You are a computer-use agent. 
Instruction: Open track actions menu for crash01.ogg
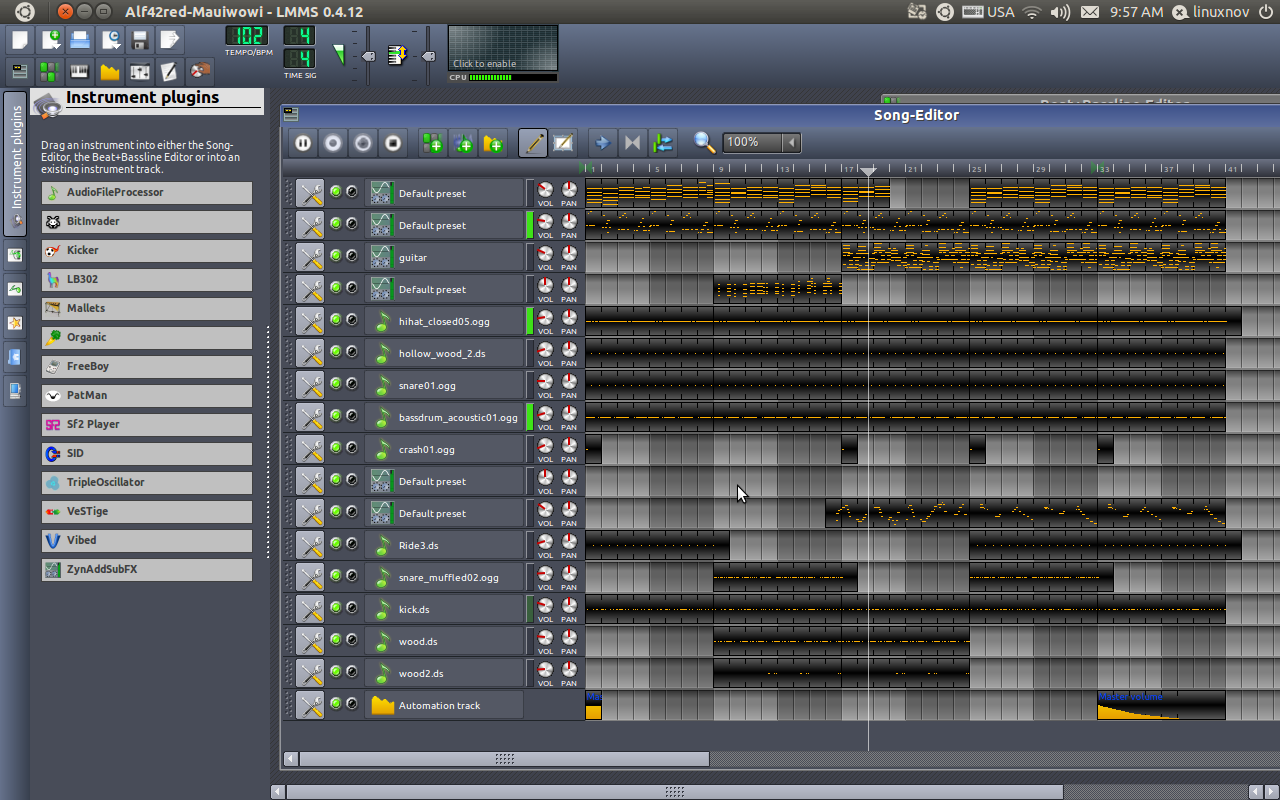(310, 449)
